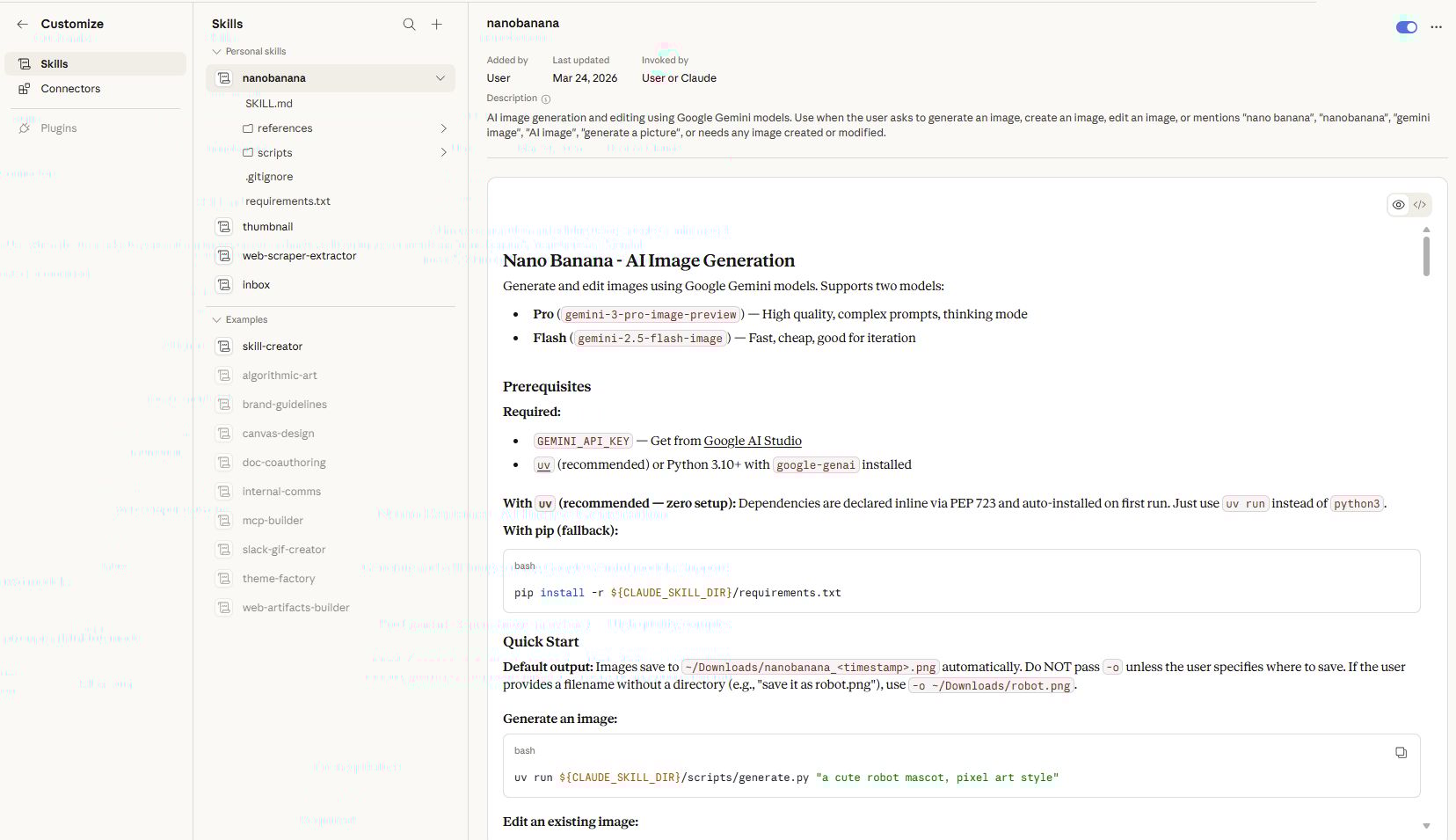Click the info icon next to Description
The width and height of the screenshot is (1456, 840).
546,99
